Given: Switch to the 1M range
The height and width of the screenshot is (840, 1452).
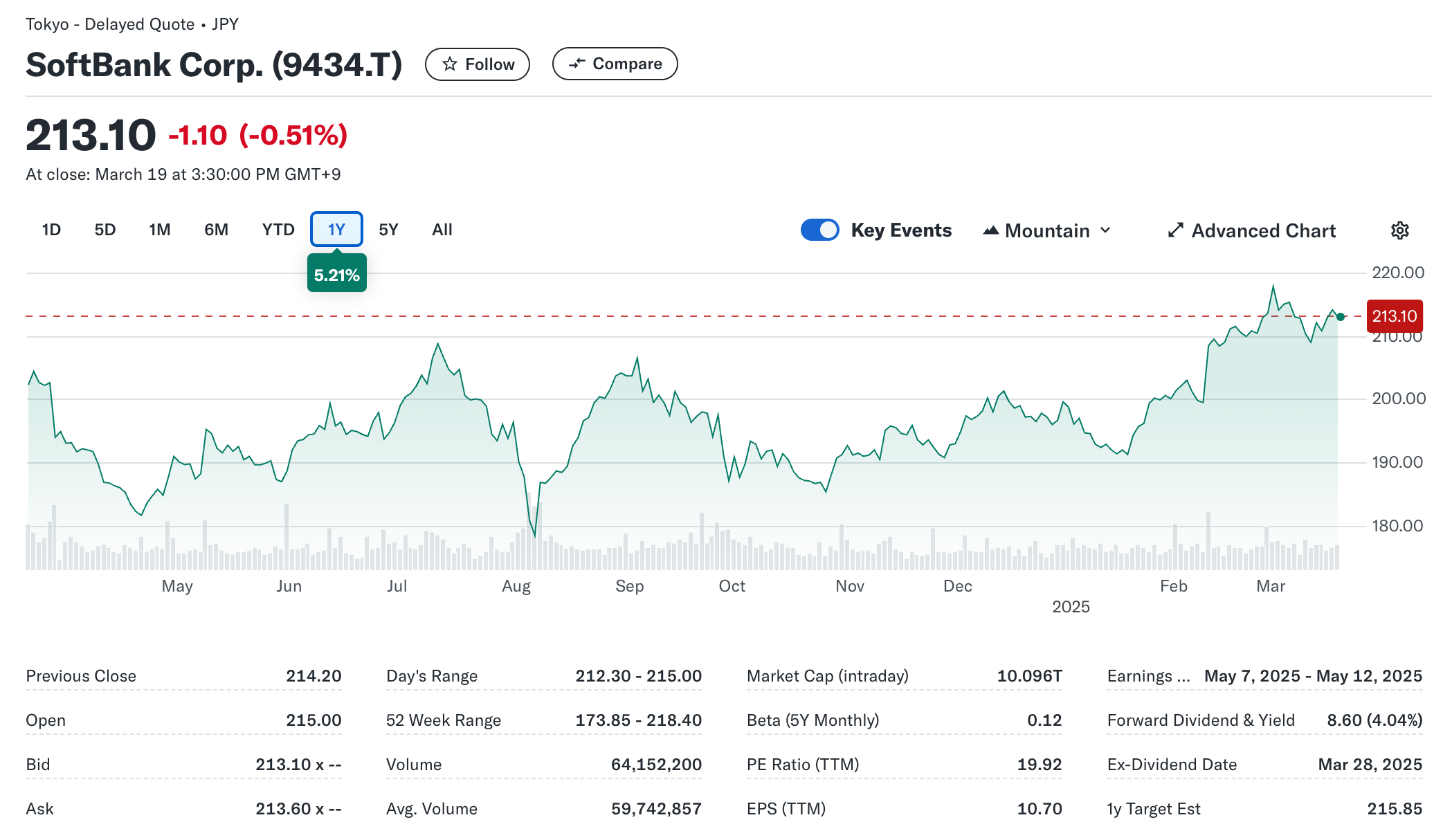Looking at the screenshot, I should click(159, 230).
